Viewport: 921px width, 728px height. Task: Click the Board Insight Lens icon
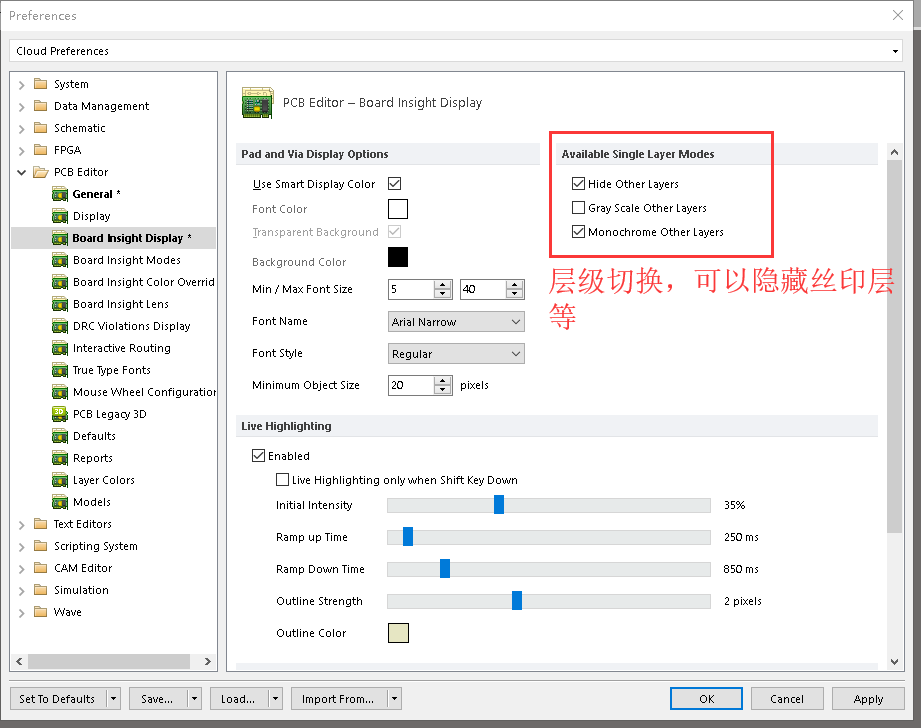coord(60,304)
